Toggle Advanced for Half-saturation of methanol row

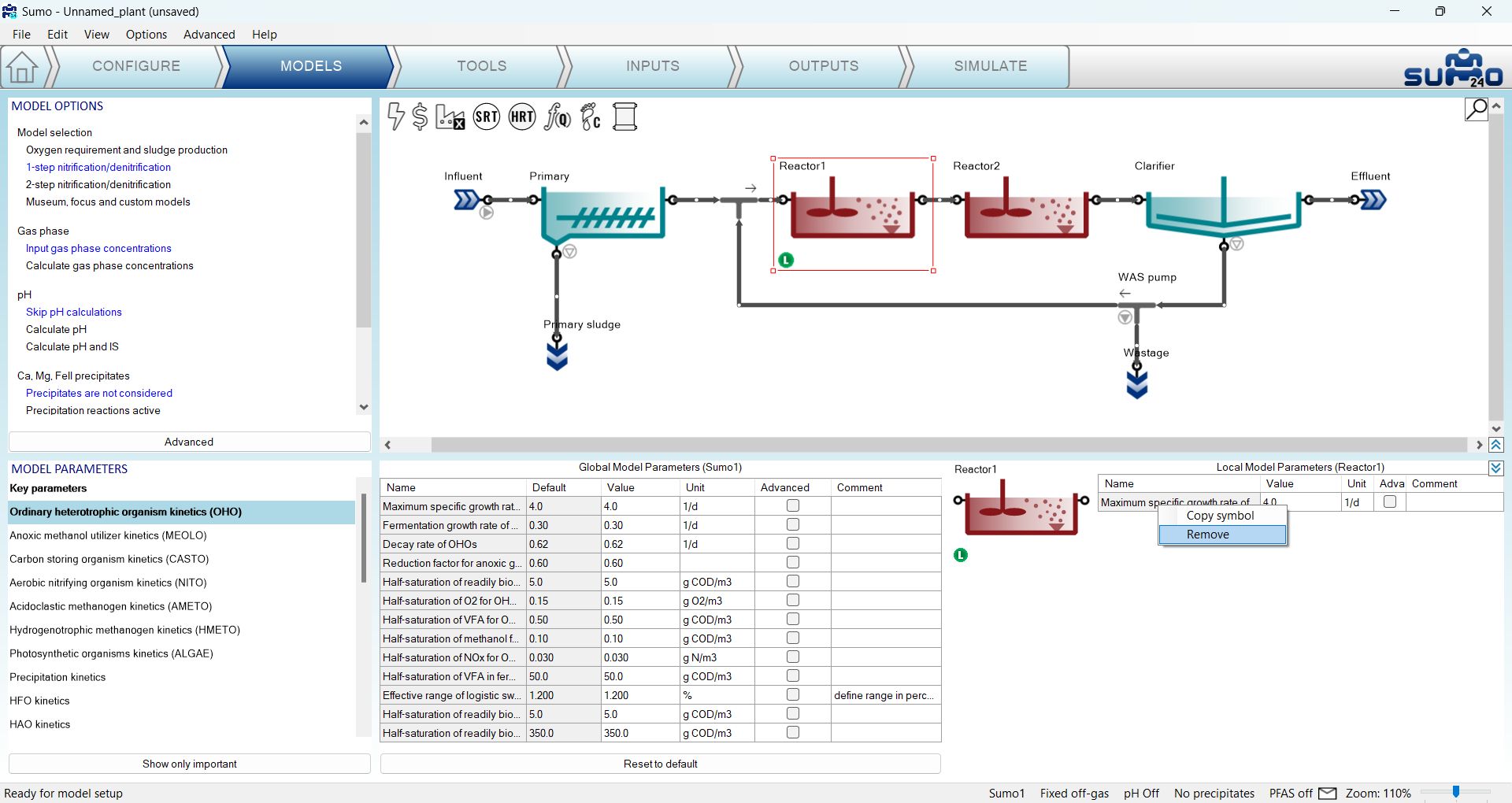click(x=793, y=638)
